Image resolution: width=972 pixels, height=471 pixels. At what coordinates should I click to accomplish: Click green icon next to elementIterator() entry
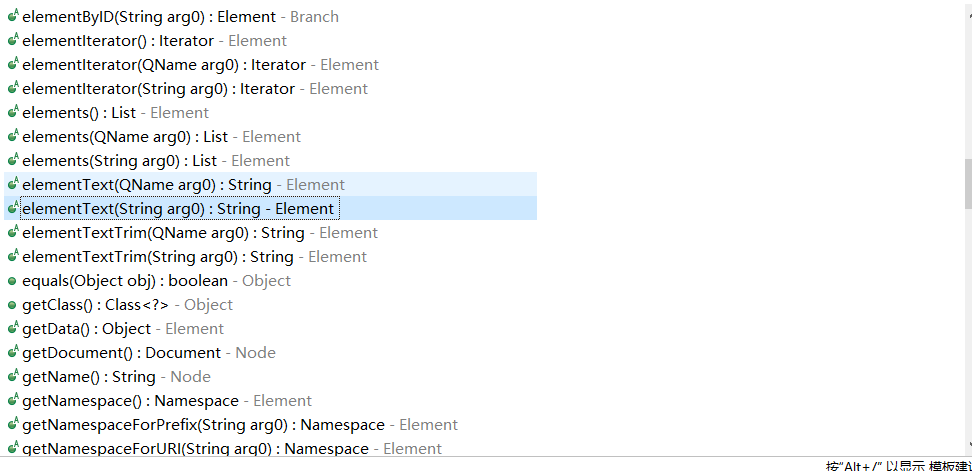[12, 41]
